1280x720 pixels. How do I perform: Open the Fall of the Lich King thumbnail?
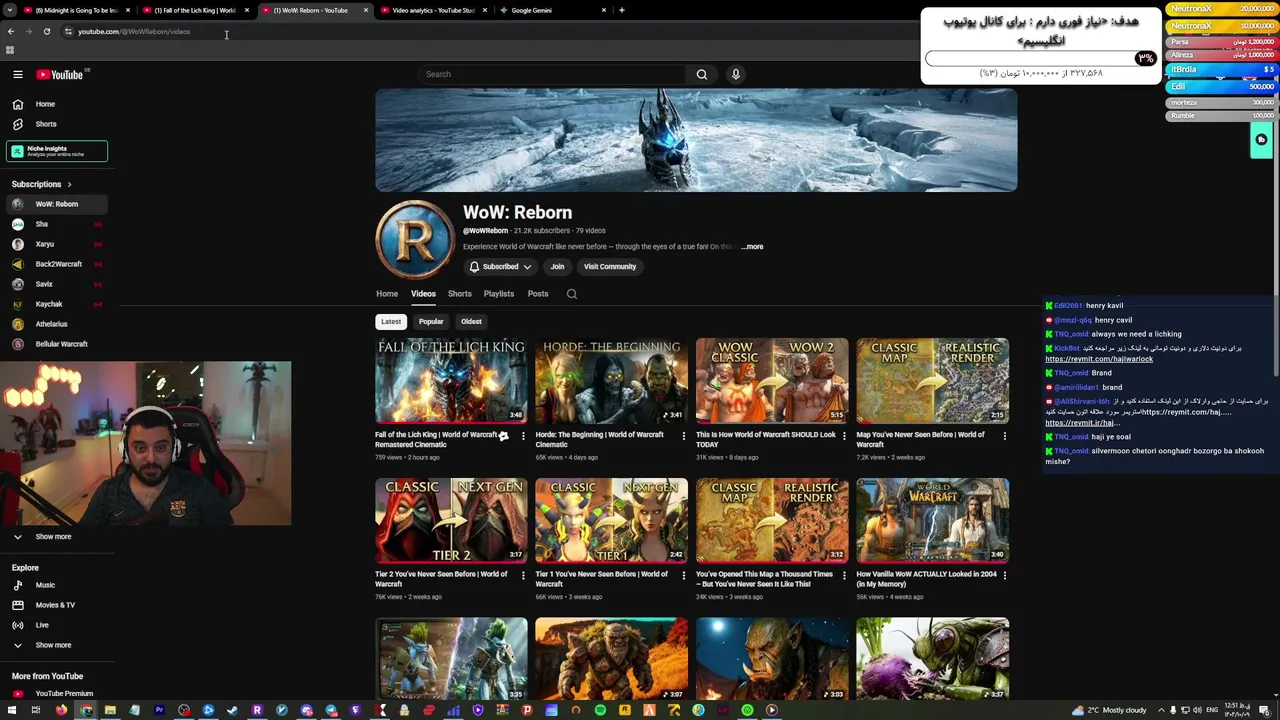pos(451,381)
